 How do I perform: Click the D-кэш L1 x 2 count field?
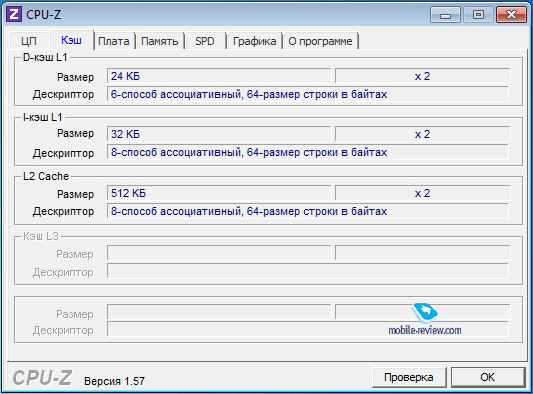point(422,76)
